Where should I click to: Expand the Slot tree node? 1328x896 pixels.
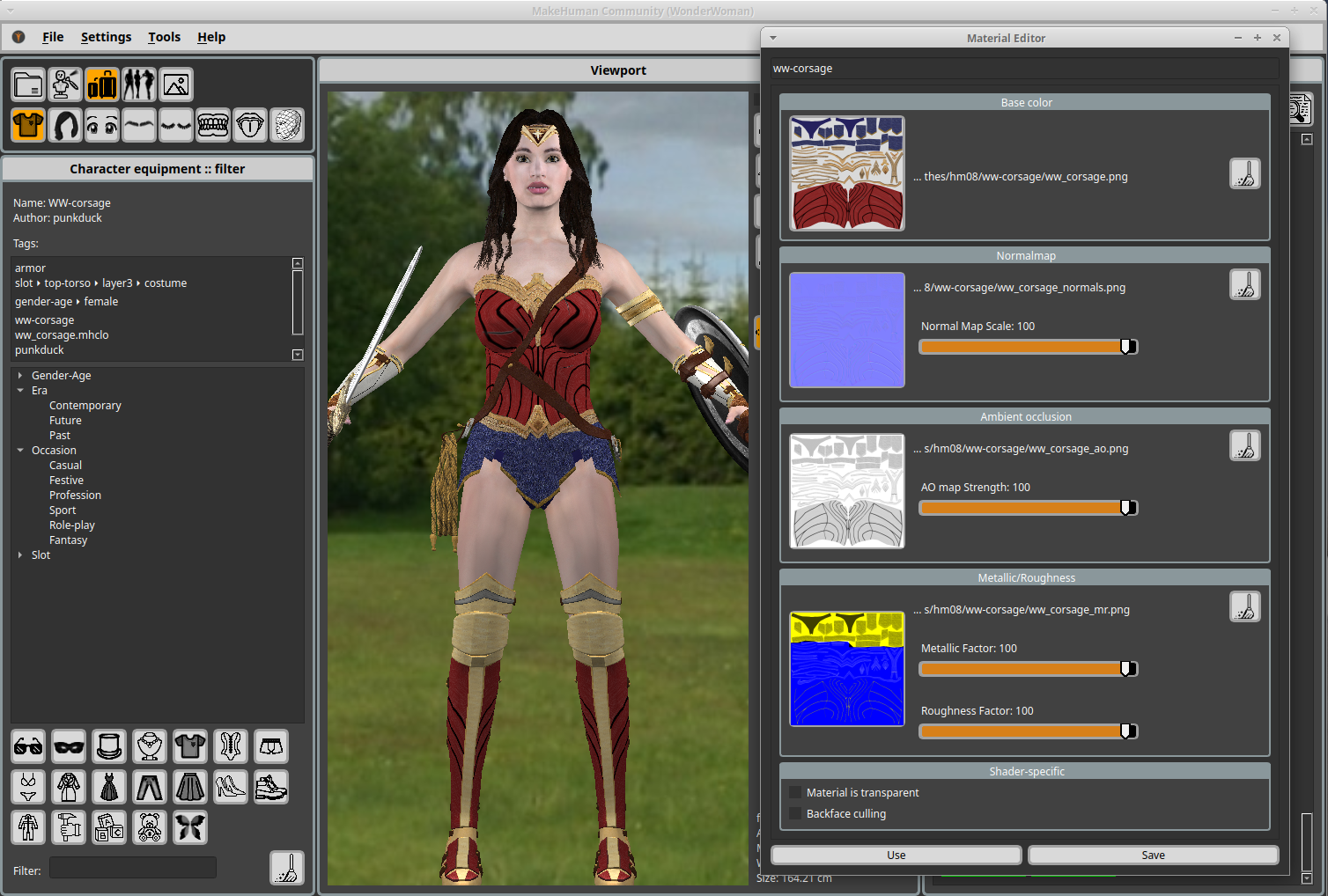pos(20,555)
